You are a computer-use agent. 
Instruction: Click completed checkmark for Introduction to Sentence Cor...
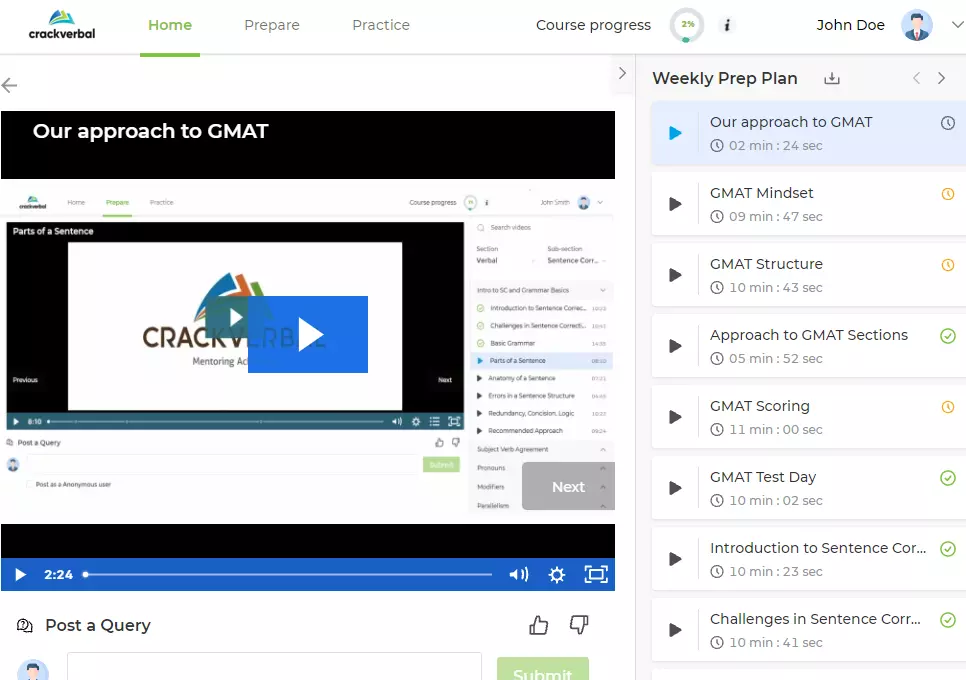(948, 549)
